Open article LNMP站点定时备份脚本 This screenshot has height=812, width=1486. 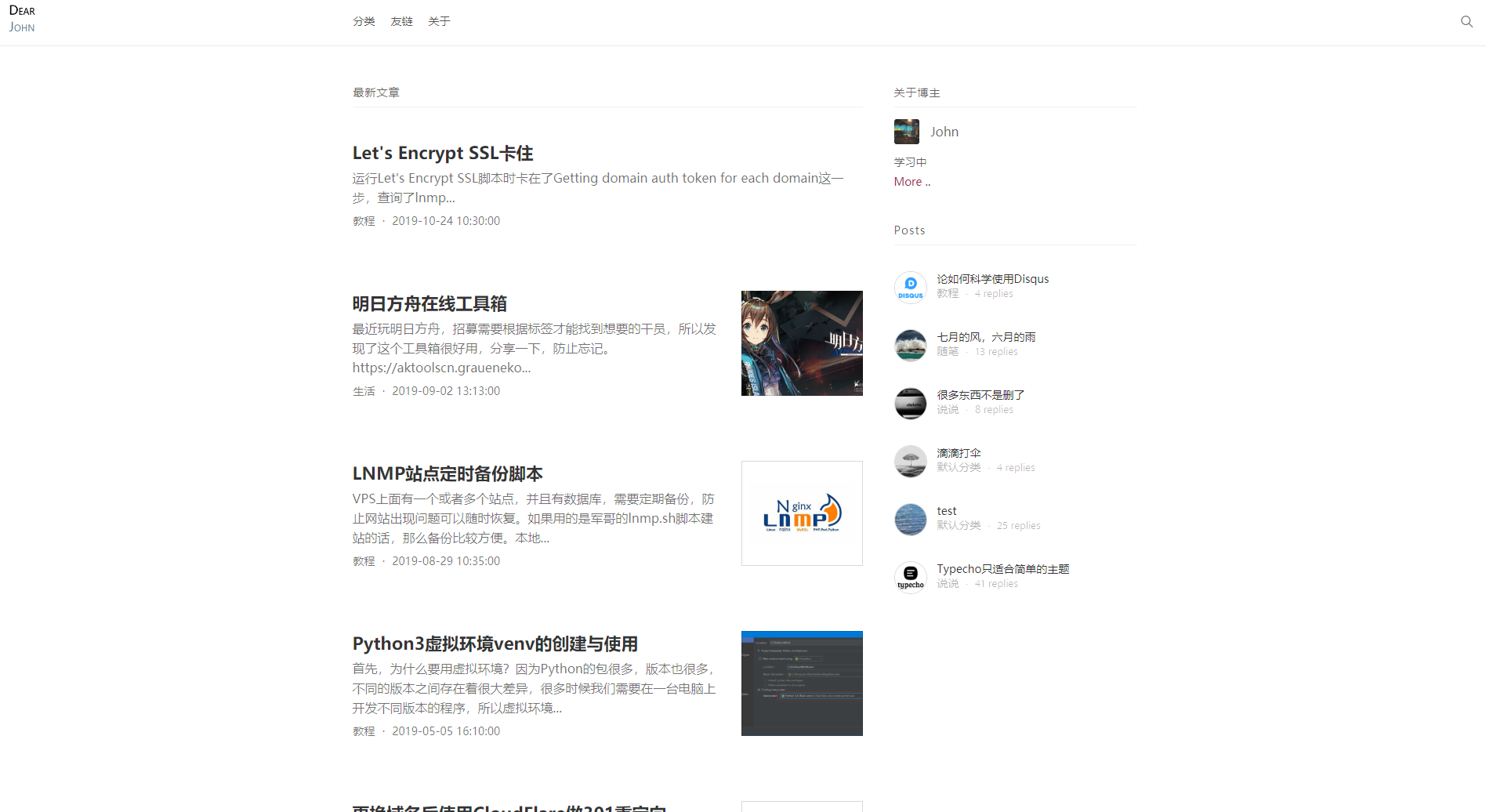pyautogui.click(x=448, y=473)
